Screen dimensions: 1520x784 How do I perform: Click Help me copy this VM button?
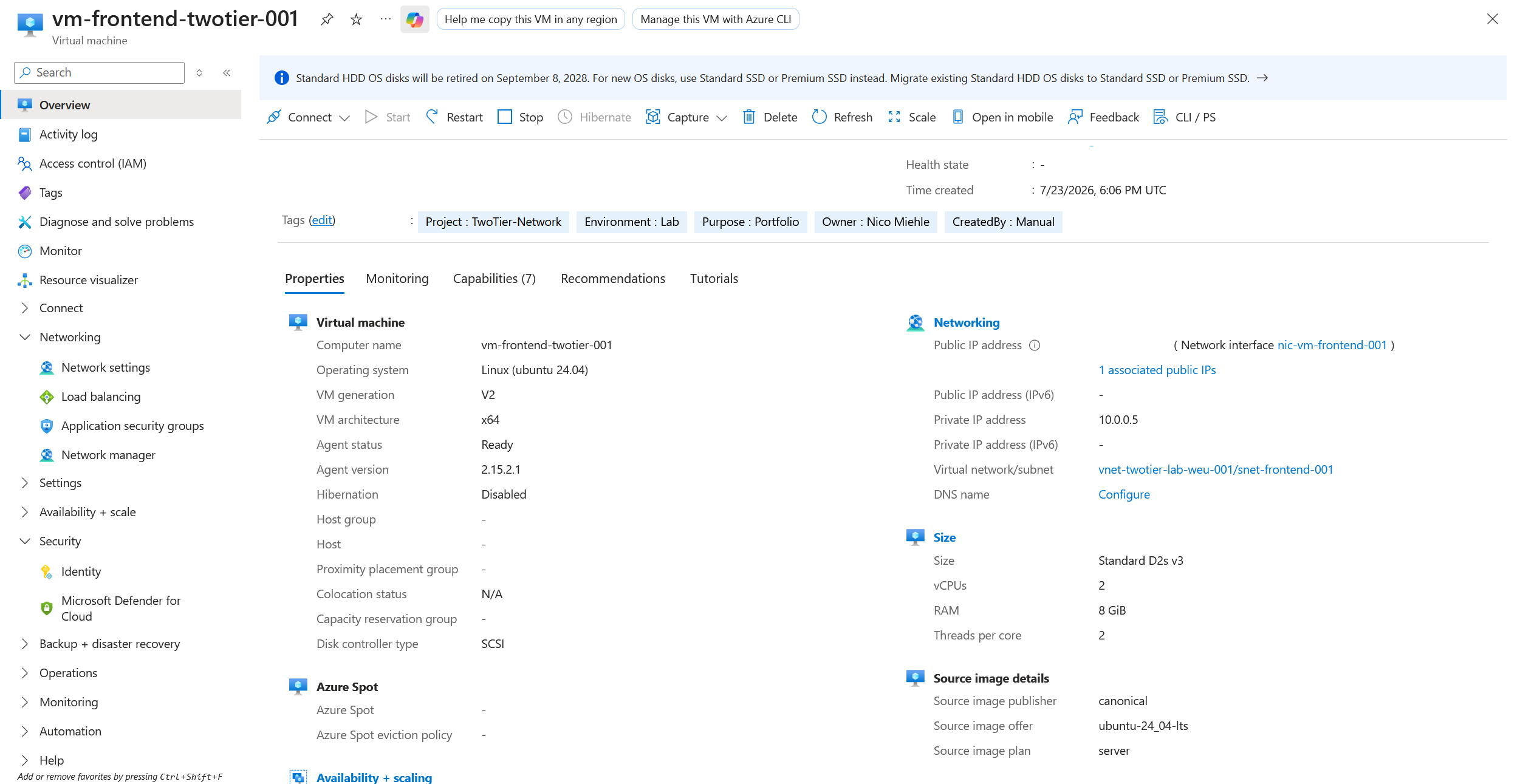click(531, 19)
